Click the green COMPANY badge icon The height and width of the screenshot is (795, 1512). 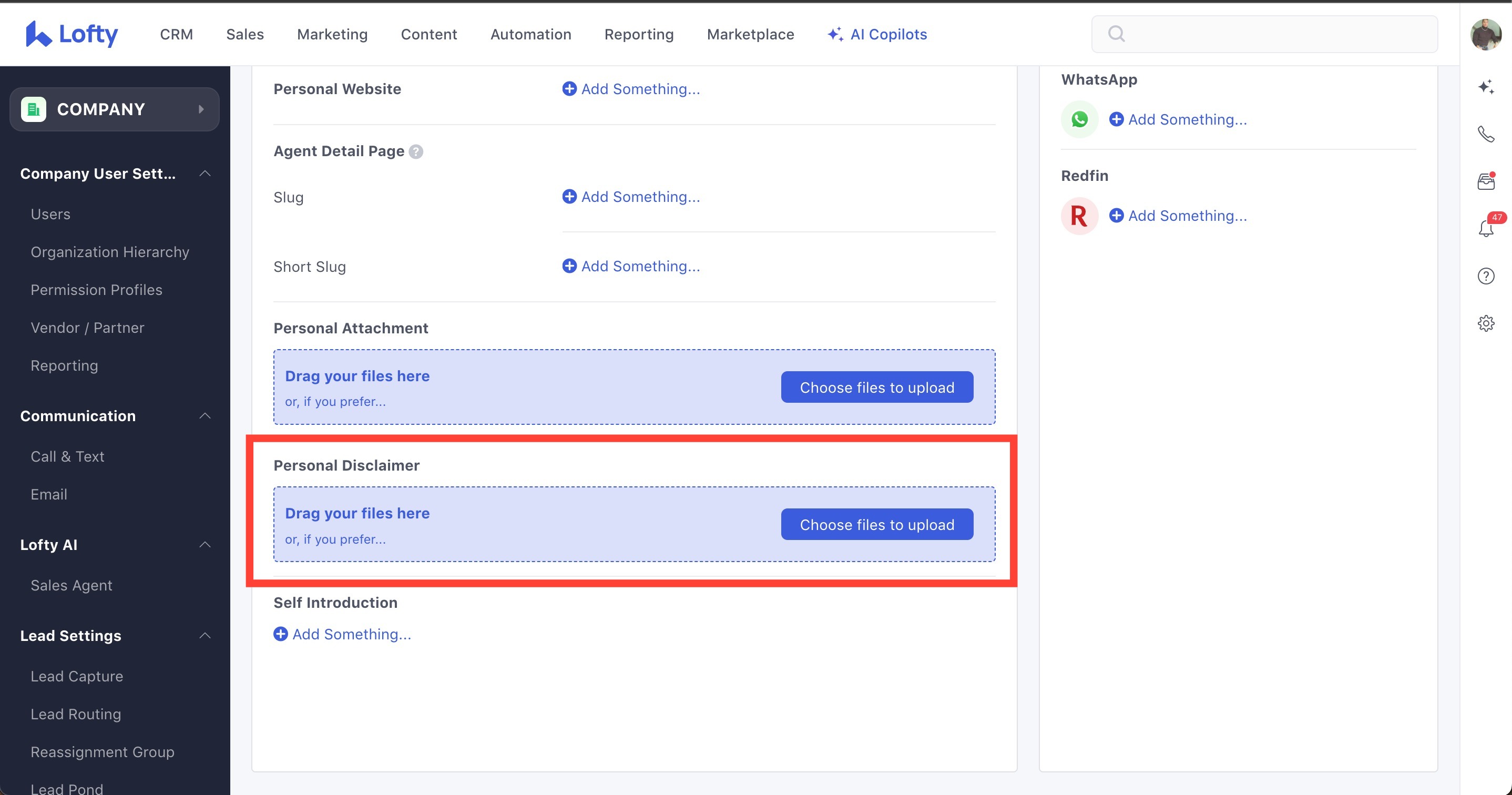click(34, 109)
